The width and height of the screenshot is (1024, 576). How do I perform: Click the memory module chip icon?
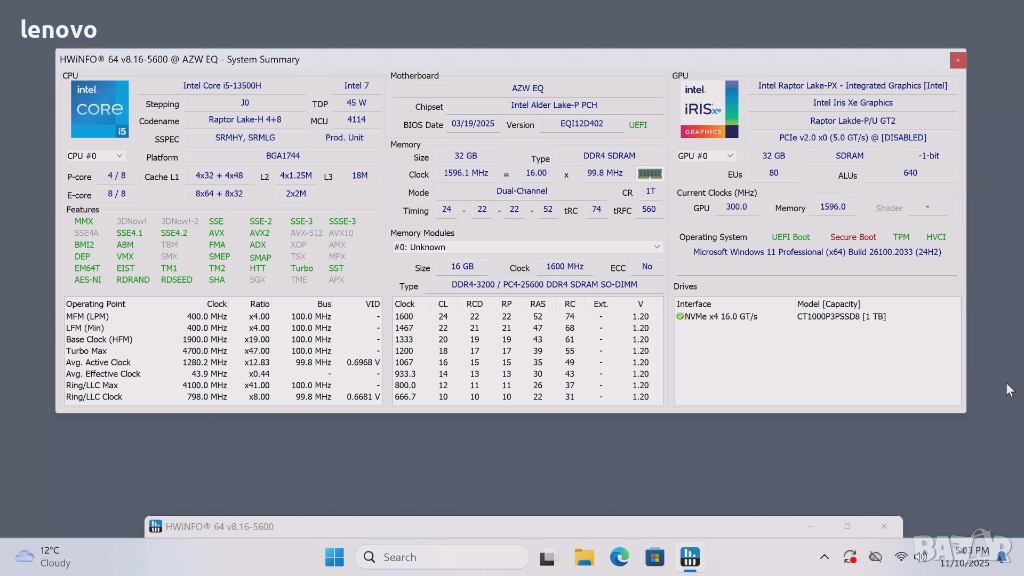pos(649,174)
